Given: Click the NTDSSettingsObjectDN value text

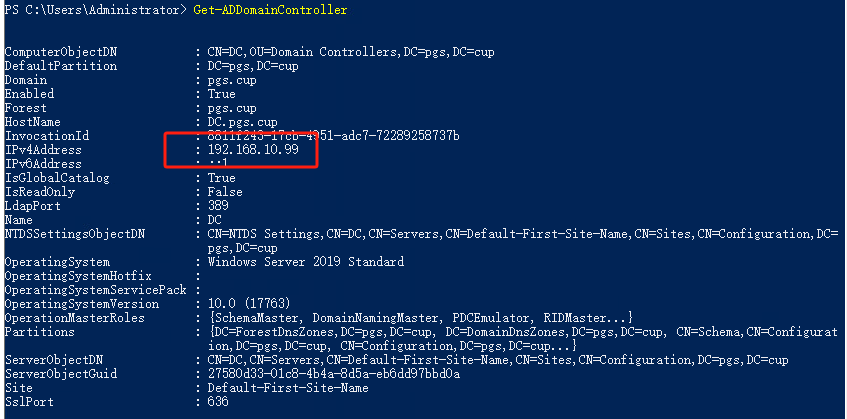Looking at the screenshot, I should 523,241.
